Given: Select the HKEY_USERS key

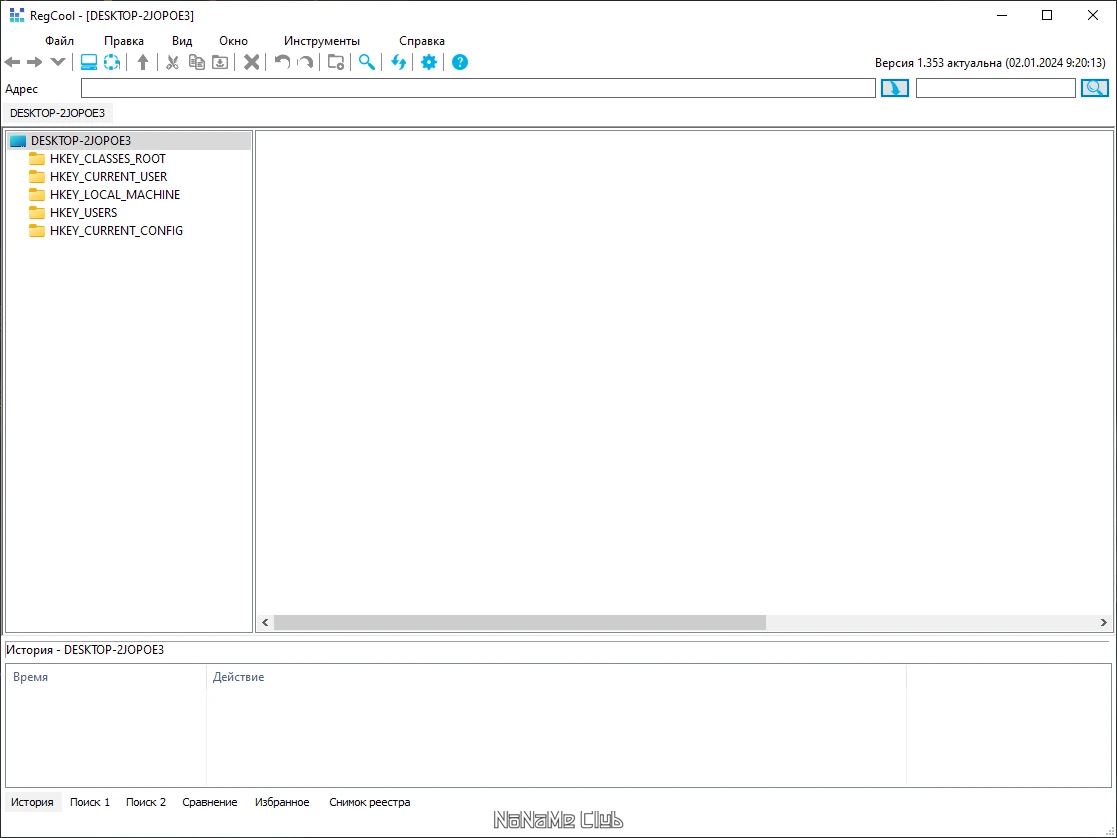Looking at the screenshot, I should 83,212.
